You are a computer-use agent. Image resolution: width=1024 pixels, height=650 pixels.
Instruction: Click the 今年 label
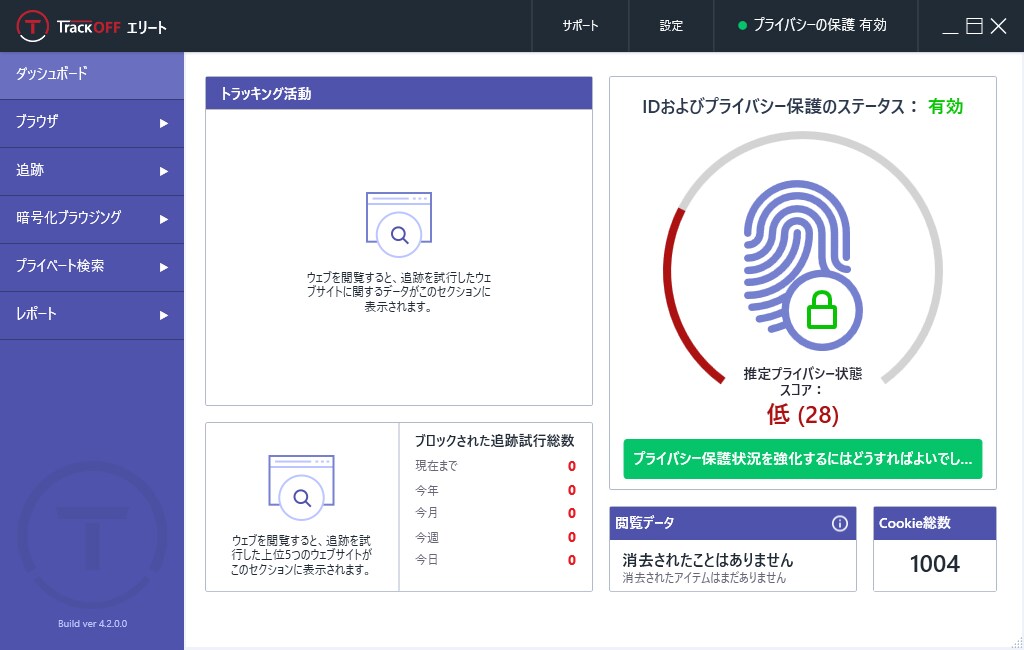pos(427,491)
